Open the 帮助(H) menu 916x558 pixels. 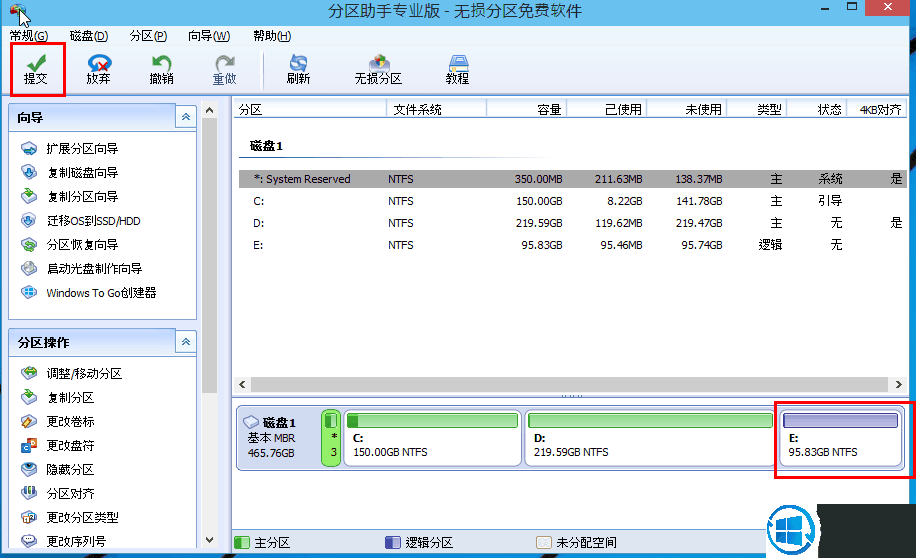tap(272, 36)
